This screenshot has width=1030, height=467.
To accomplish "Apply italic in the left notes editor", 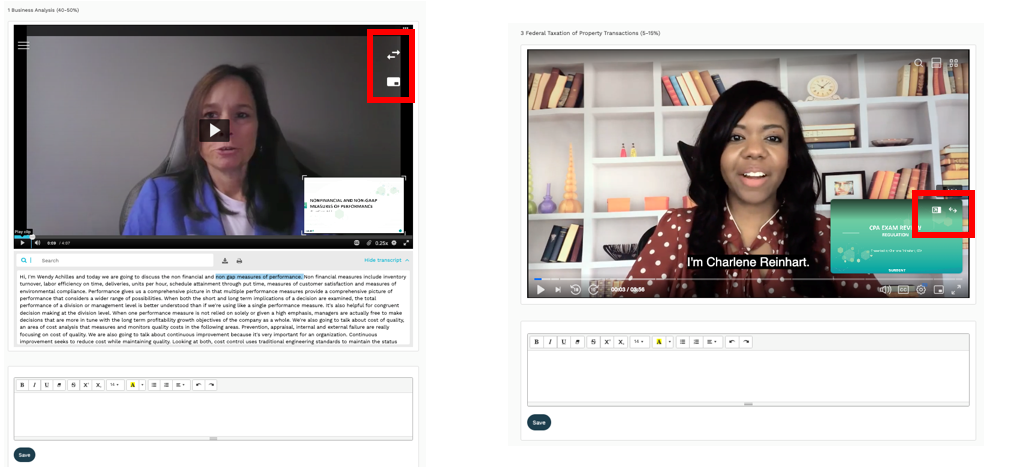I will pyautogui.click(x=34, y=385).
